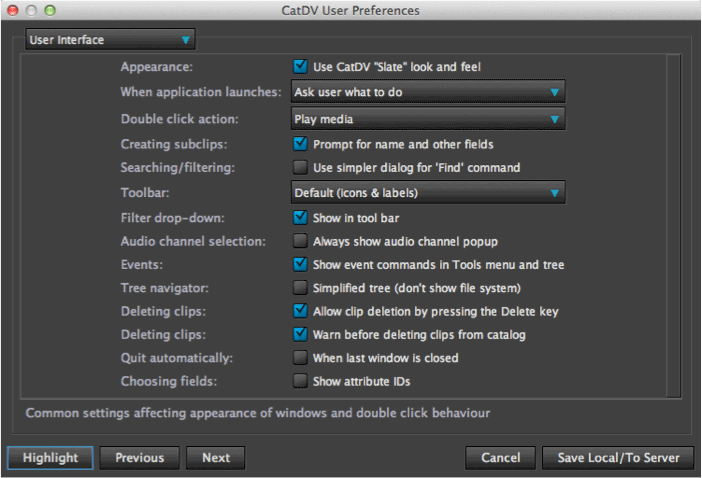Image resolution: width=702 pixels, height=478 pixels.
Task: Uncheck Use CatDV "Slate" look and feel
Action: coord(300,67)
